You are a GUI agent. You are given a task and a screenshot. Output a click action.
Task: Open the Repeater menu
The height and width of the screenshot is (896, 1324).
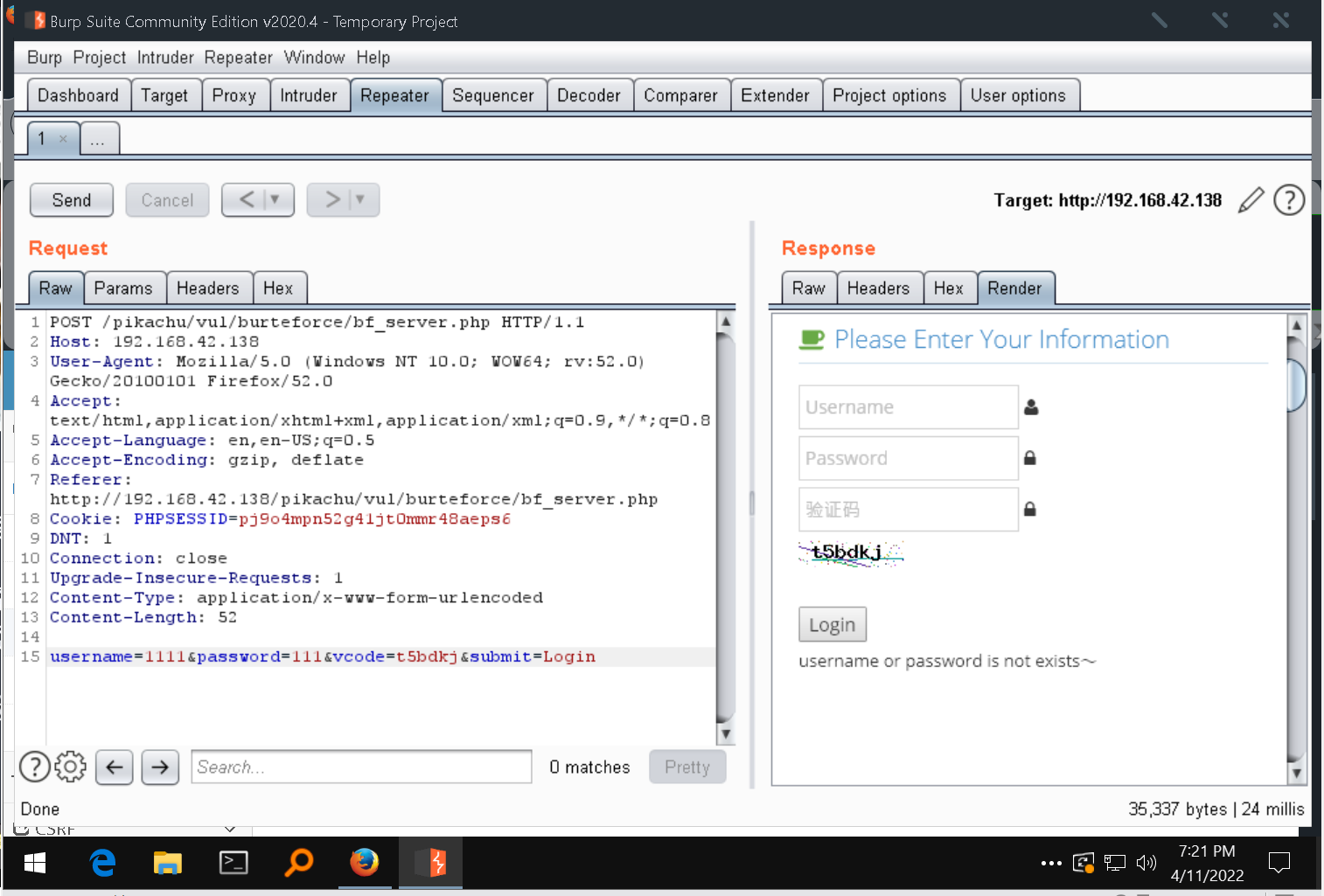(239, 58)
